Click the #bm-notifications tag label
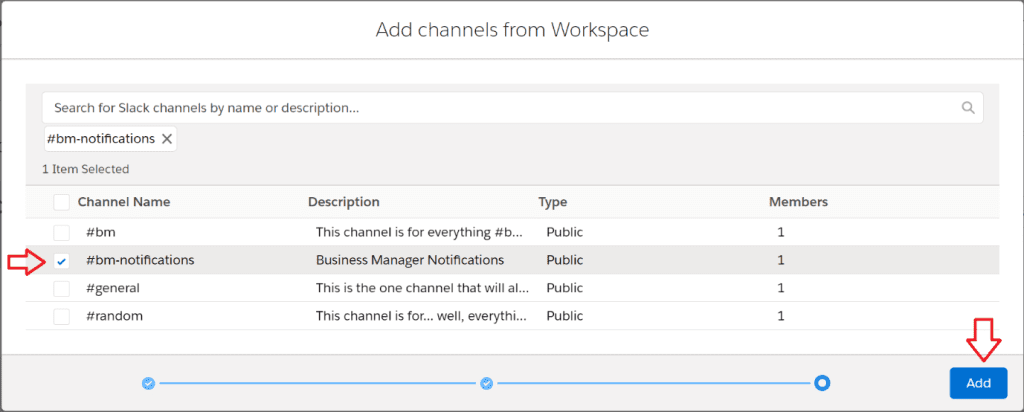Viewport: 1024px width, 412px height. (x=101, y=139)
